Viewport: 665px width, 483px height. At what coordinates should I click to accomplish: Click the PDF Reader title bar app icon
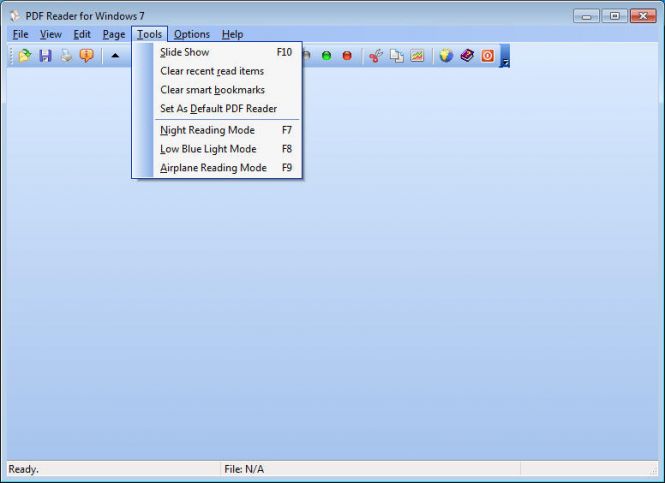[15, 16]
